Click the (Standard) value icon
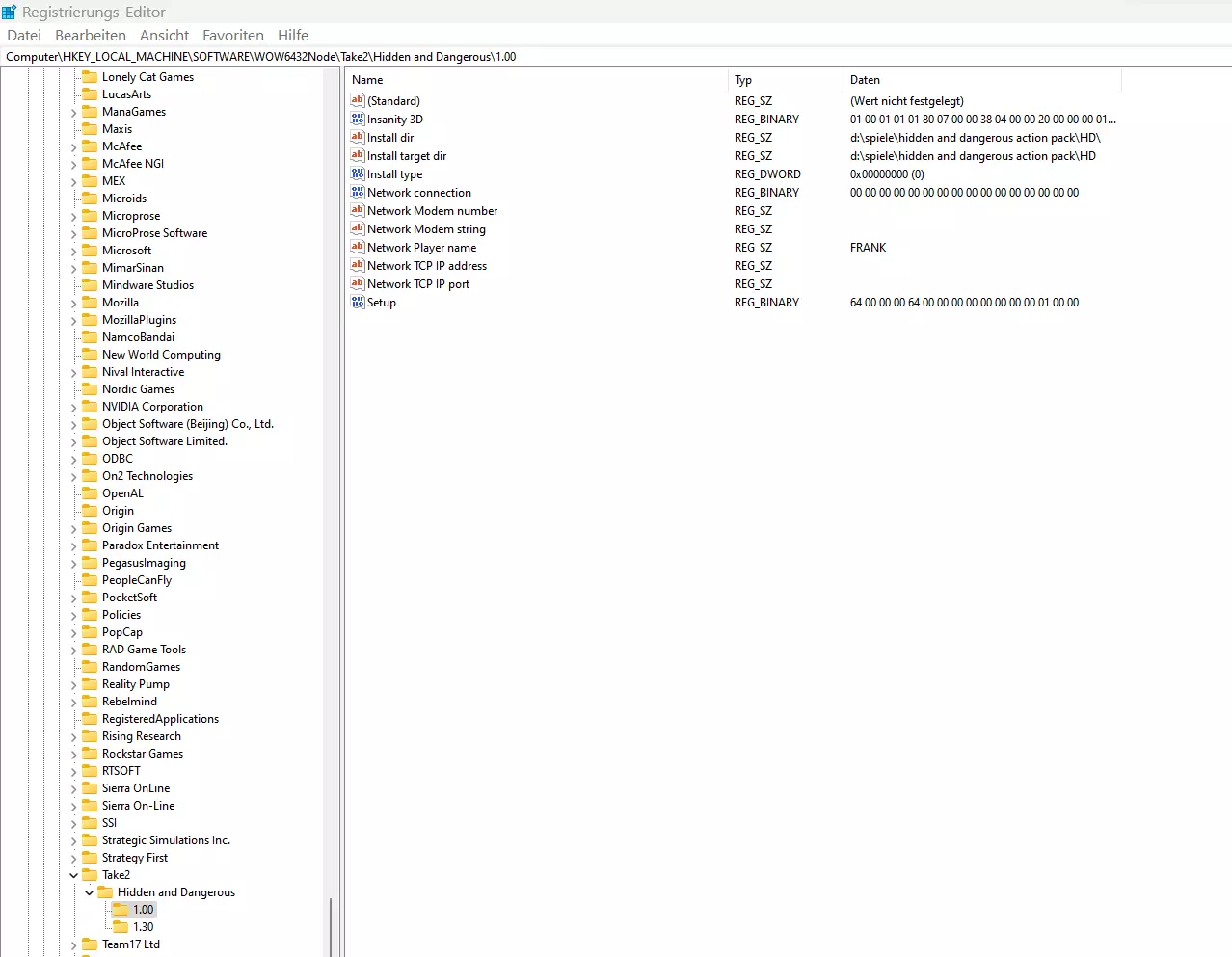1232x957 pixels. (358, 100)
